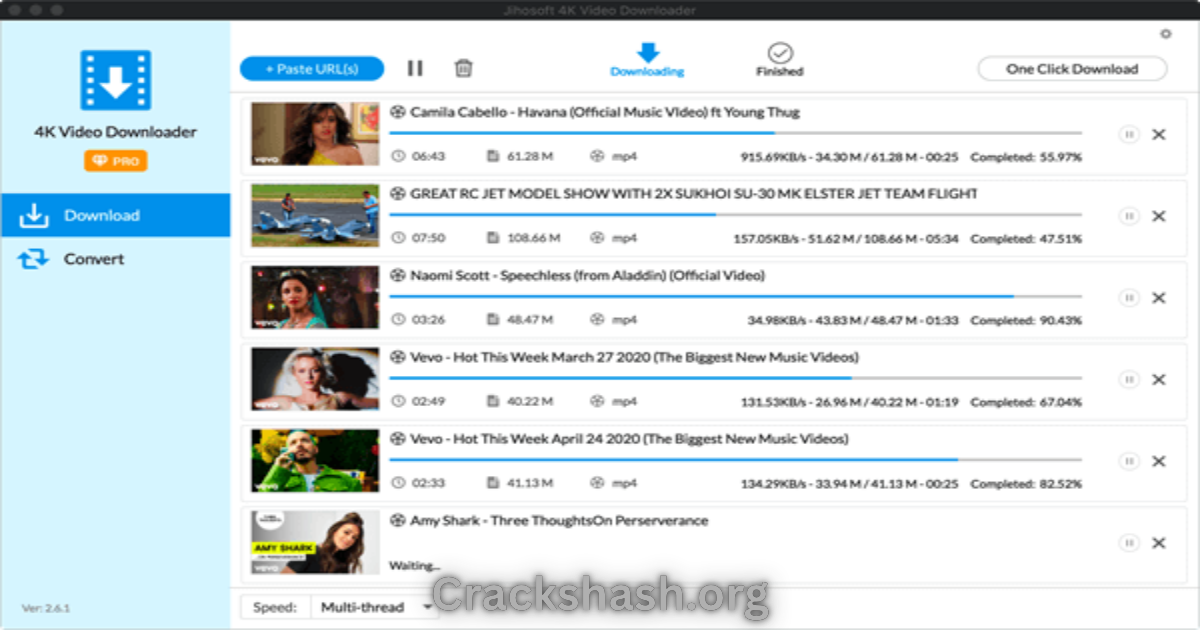Image resolution: width=1200 pixels, height=630 pixels.
Task: Click the clock duration icon next to 02:33
Action: [x=398, y=484]
